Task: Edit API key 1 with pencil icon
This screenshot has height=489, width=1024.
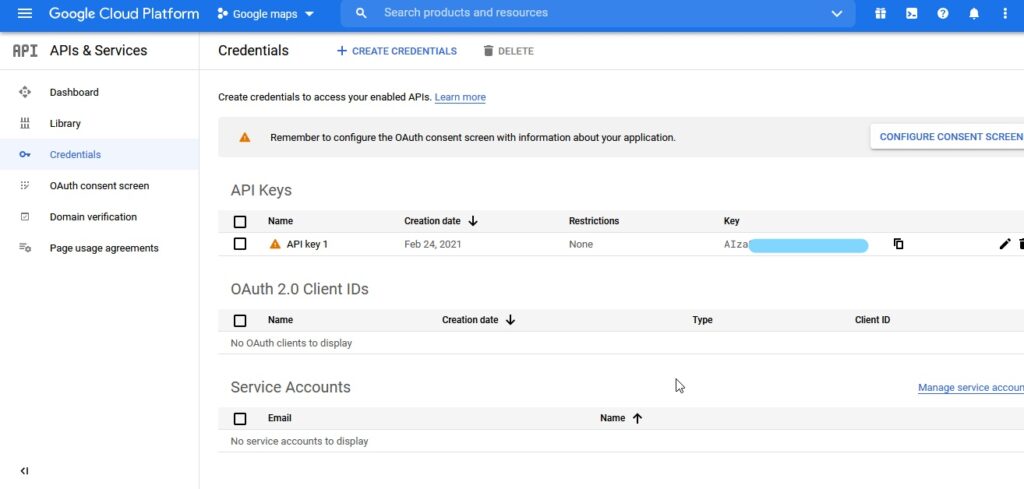Action: click(x=1005, y=244)
